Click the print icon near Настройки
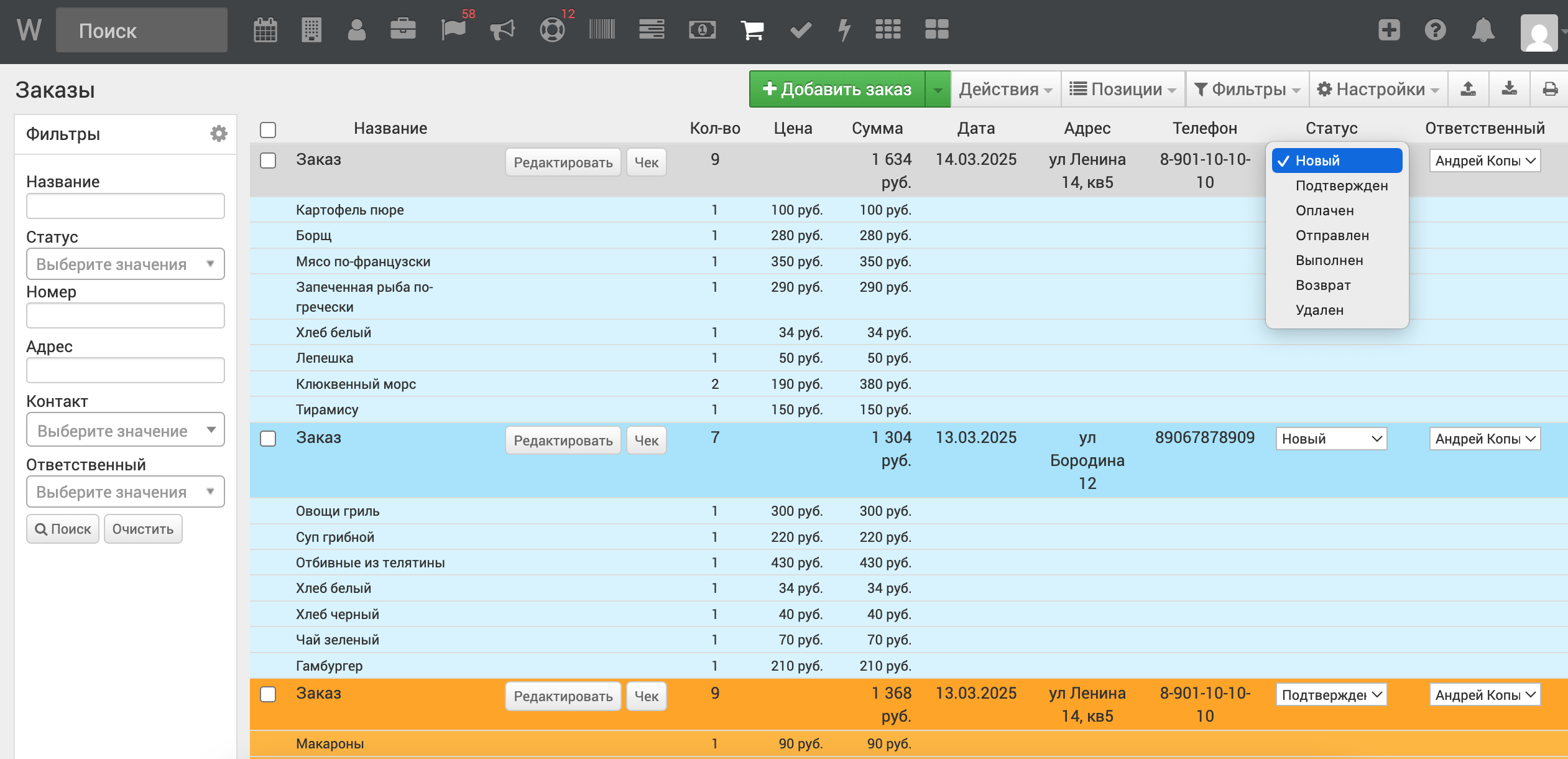Viewport: 1568px width, 759px height. (1550, 89)
